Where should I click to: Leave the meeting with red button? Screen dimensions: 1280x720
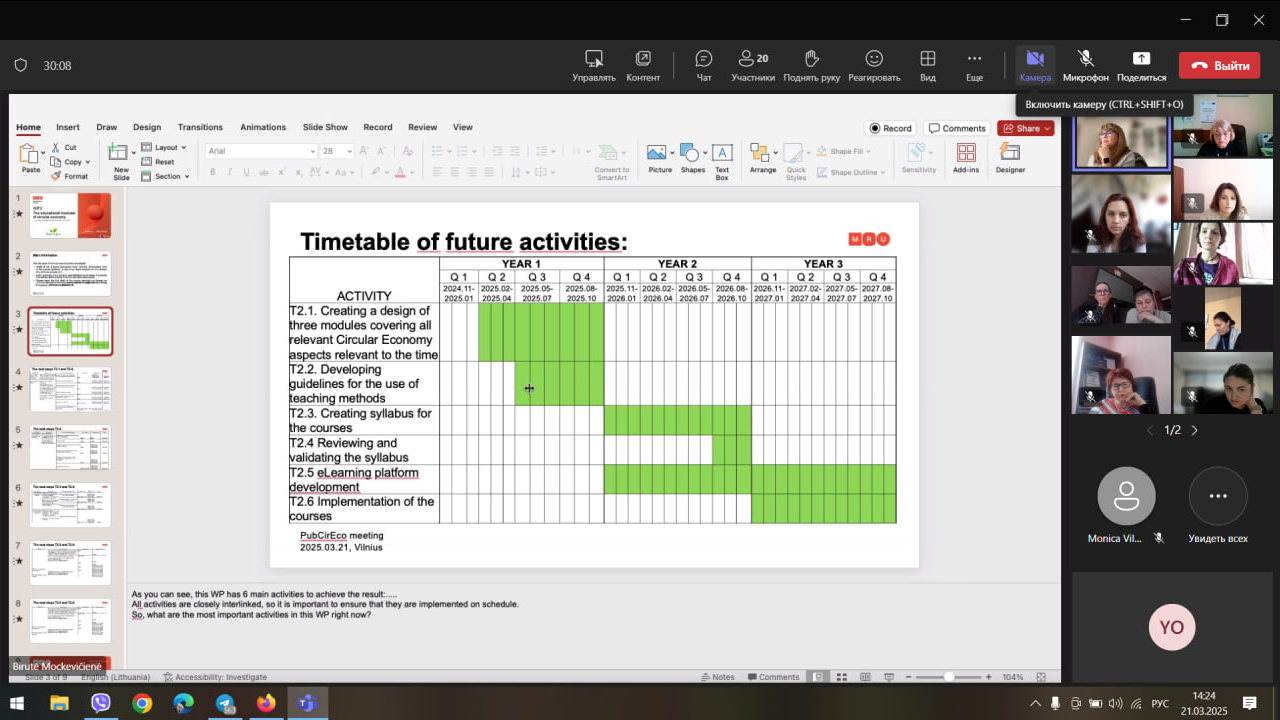click(1219, 66)
